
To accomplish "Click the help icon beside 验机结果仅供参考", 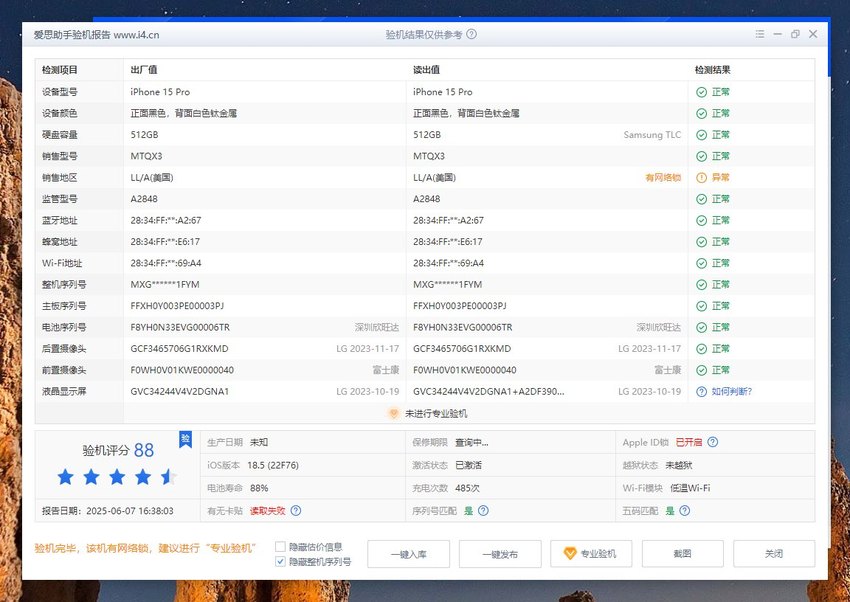I will tap(472, 34).
